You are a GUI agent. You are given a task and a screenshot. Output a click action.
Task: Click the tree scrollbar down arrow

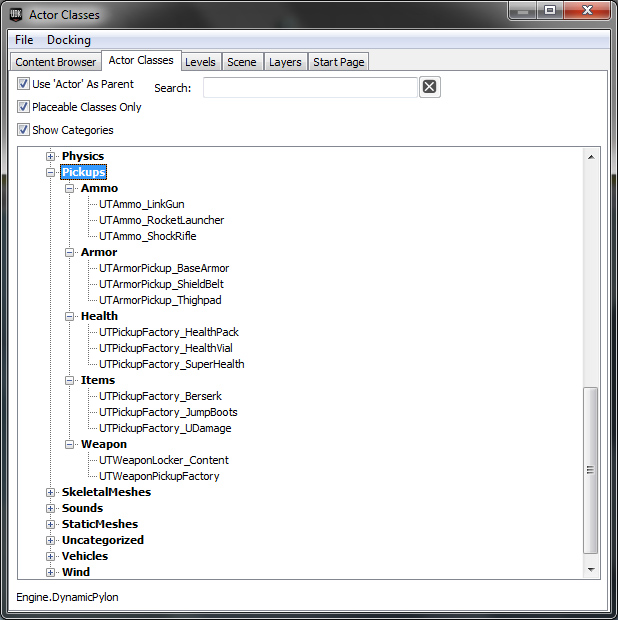click(591, 570)
